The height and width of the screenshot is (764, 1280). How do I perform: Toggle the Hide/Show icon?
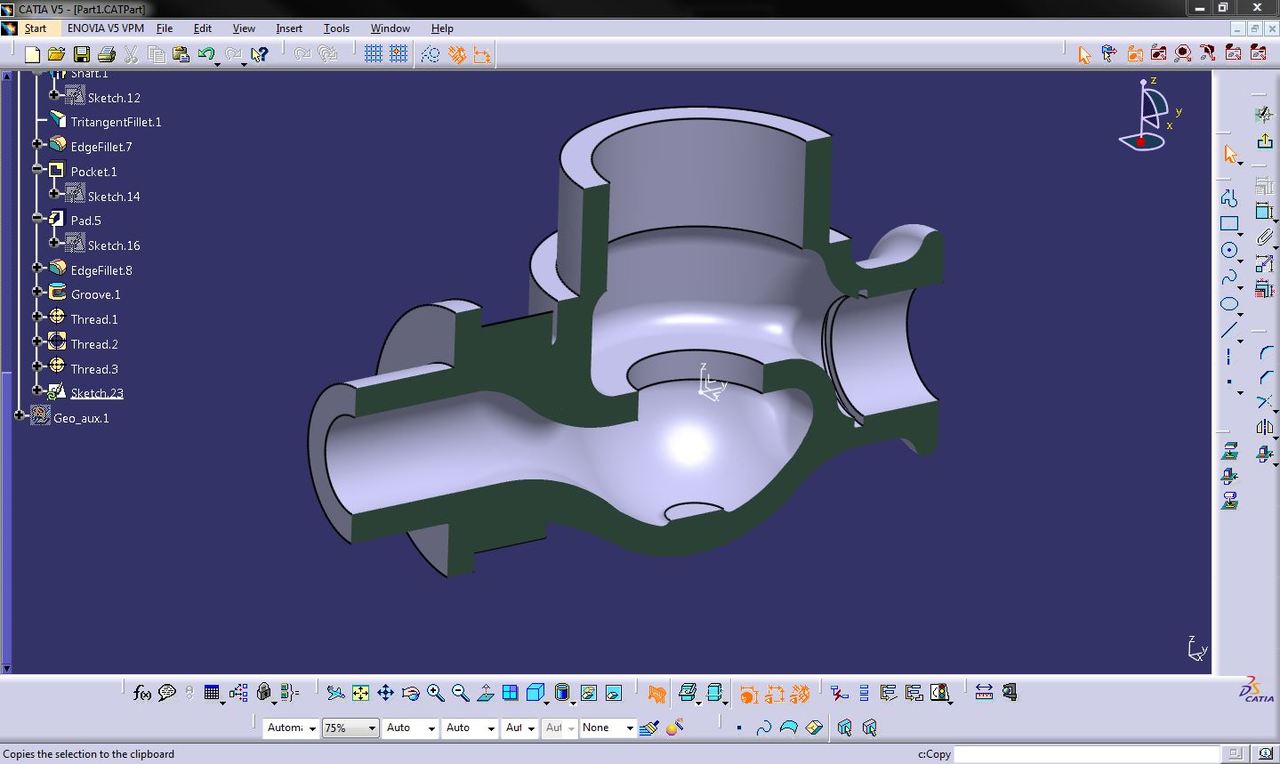(x=588, y=692)
